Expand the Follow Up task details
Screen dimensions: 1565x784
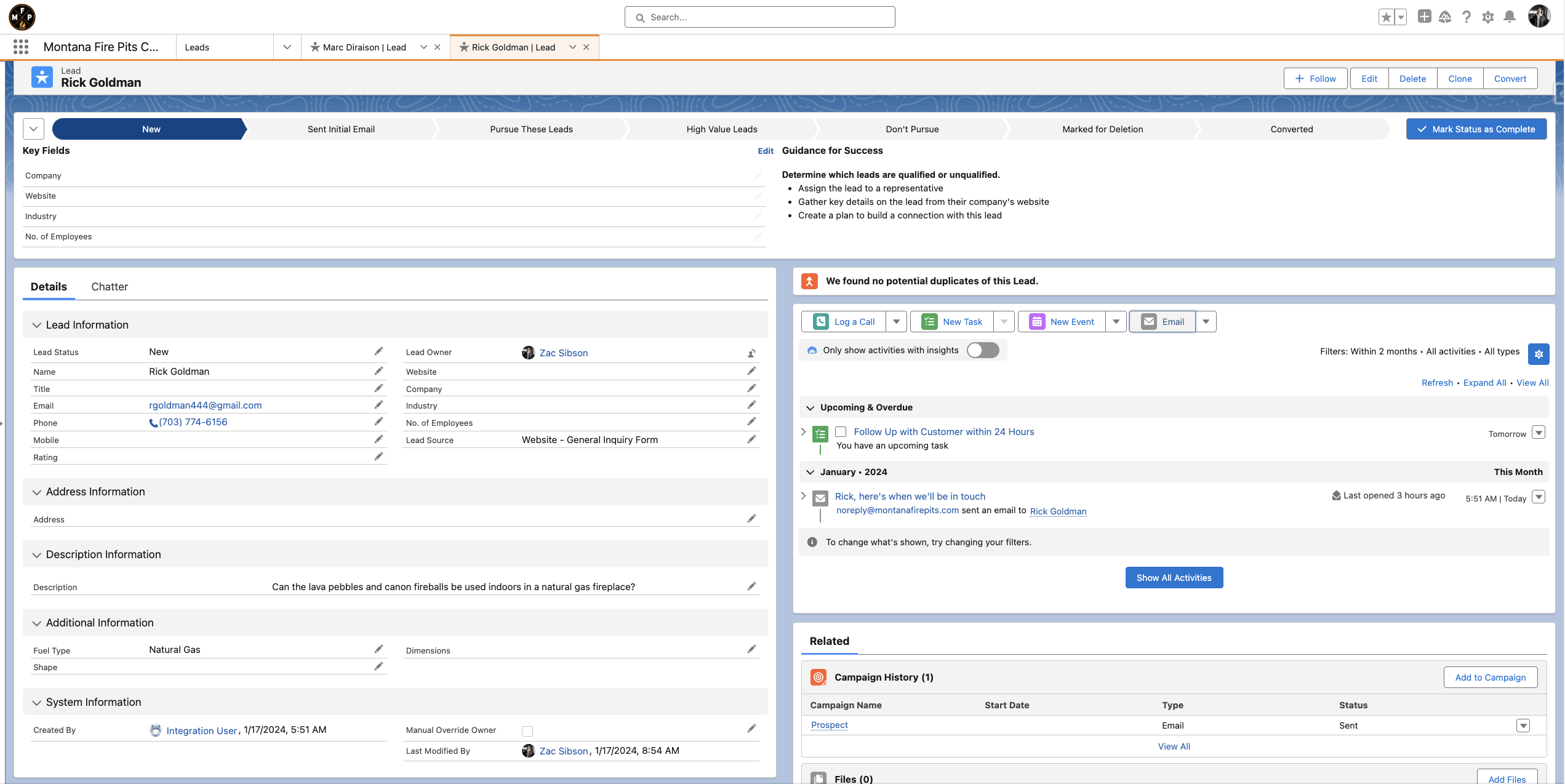coord(804,431)
